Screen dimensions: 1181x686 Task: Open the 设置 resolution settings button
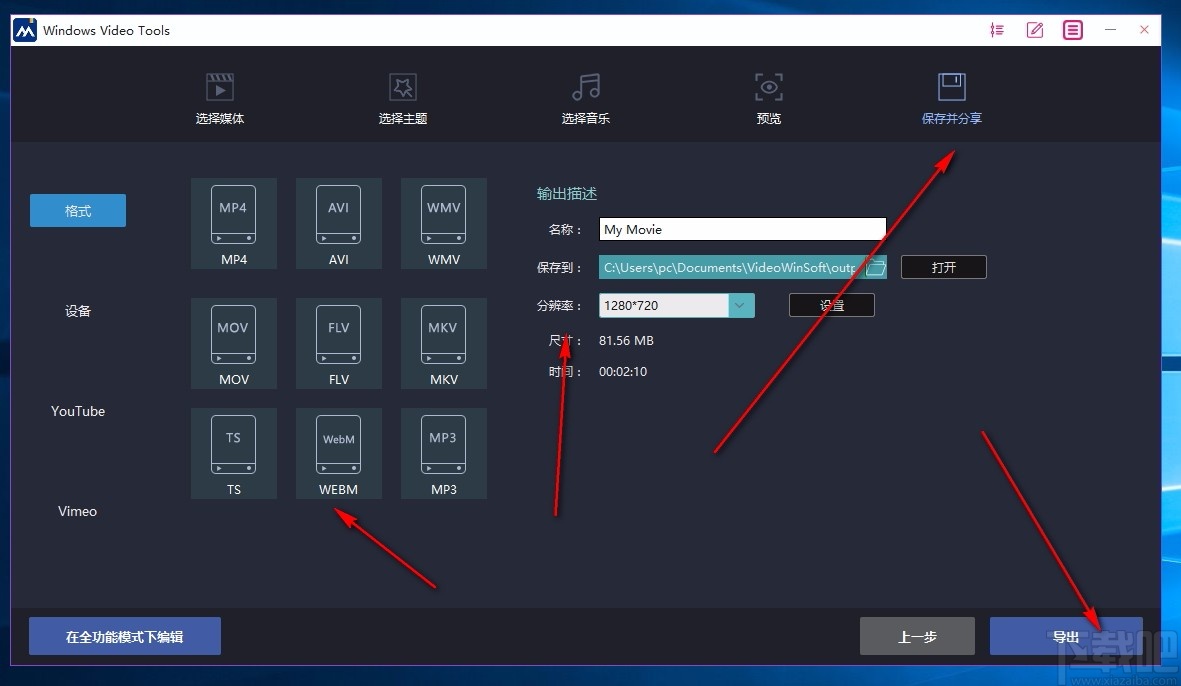tap(831, 303)
